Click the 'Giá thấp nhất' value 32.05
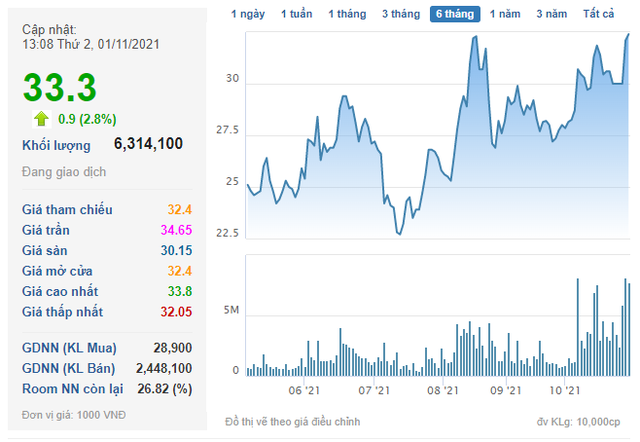This screenshot has width=640, height=442. [x=175, y=313]
